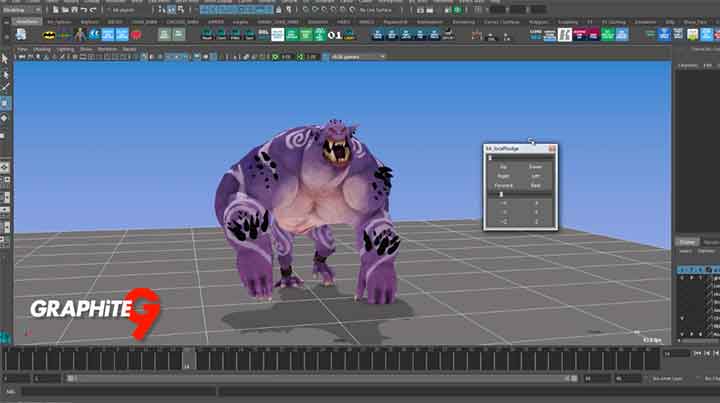The height and width of the screenshot is (403, 720).
Task: Click the '01' shelf button icon
Action: pos(335,34)
